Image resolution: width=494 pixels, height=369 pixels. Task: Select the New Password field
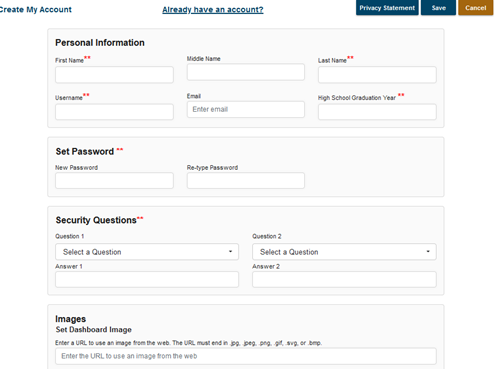(114, 180)
